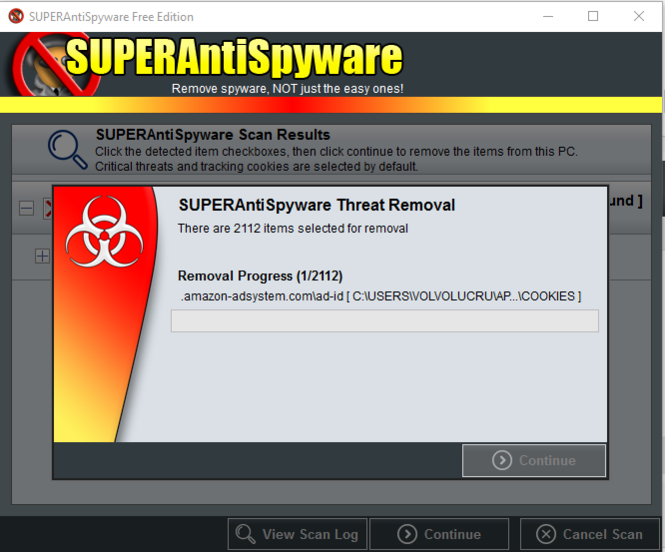Click Continue in the bottom button bar
Viewport: 665px width, 552px height.
tap(439, 534)
